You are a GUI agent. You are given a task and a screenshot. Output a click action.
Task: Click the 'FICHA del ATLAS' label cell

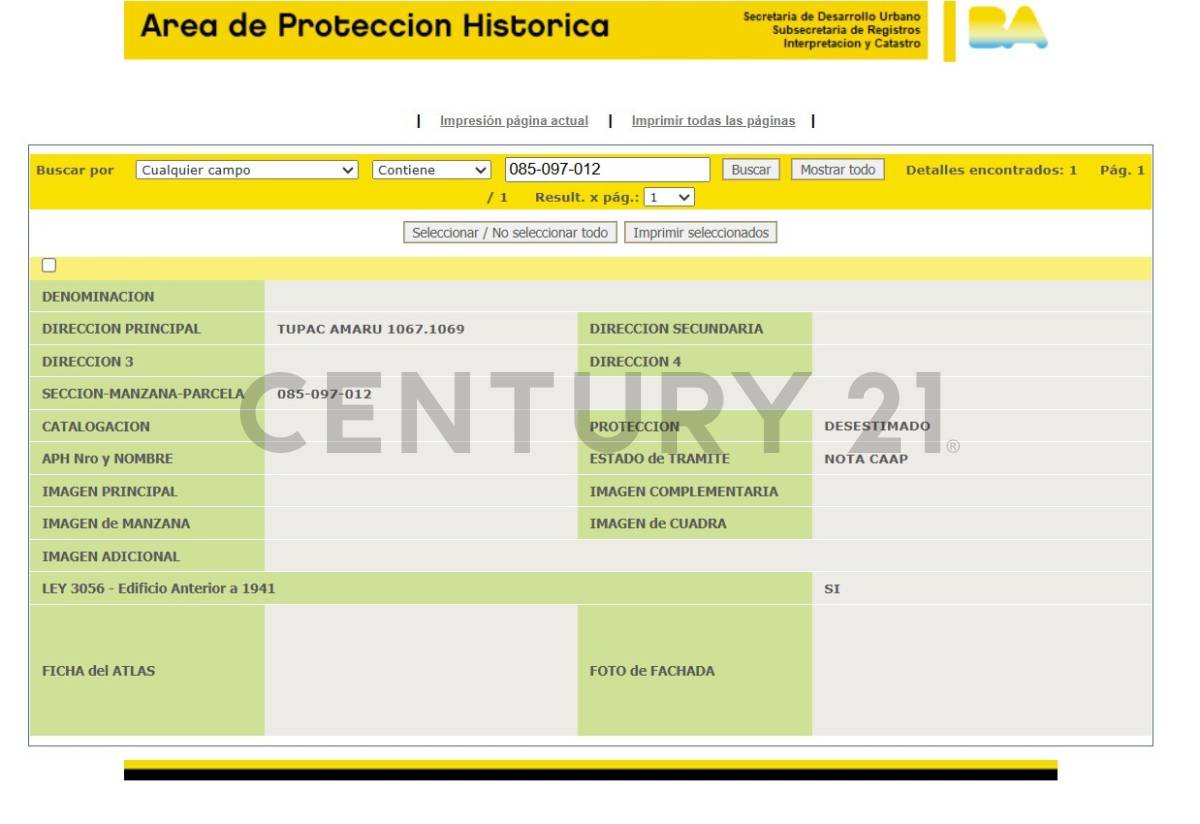click(99, 671)
